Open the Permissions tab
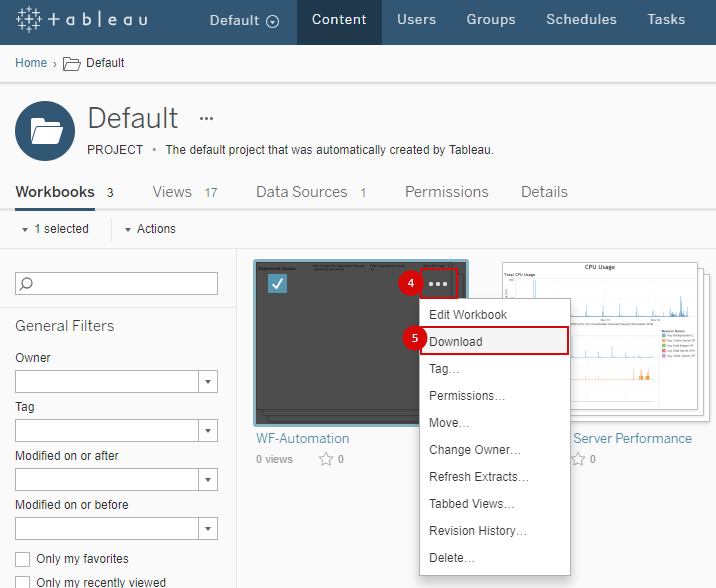 point(447,192)
